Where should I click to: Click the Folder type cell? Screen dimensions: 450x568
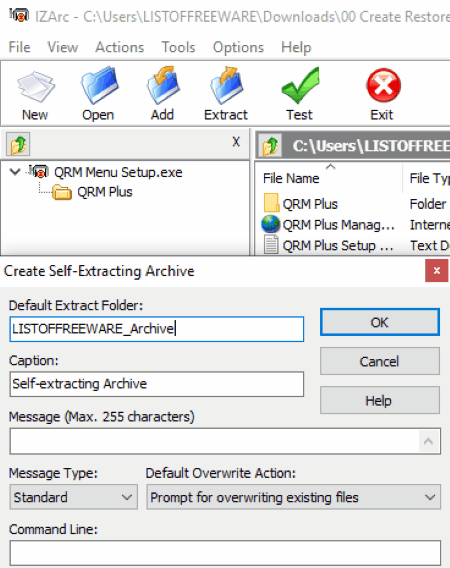[x=428, y=204]
